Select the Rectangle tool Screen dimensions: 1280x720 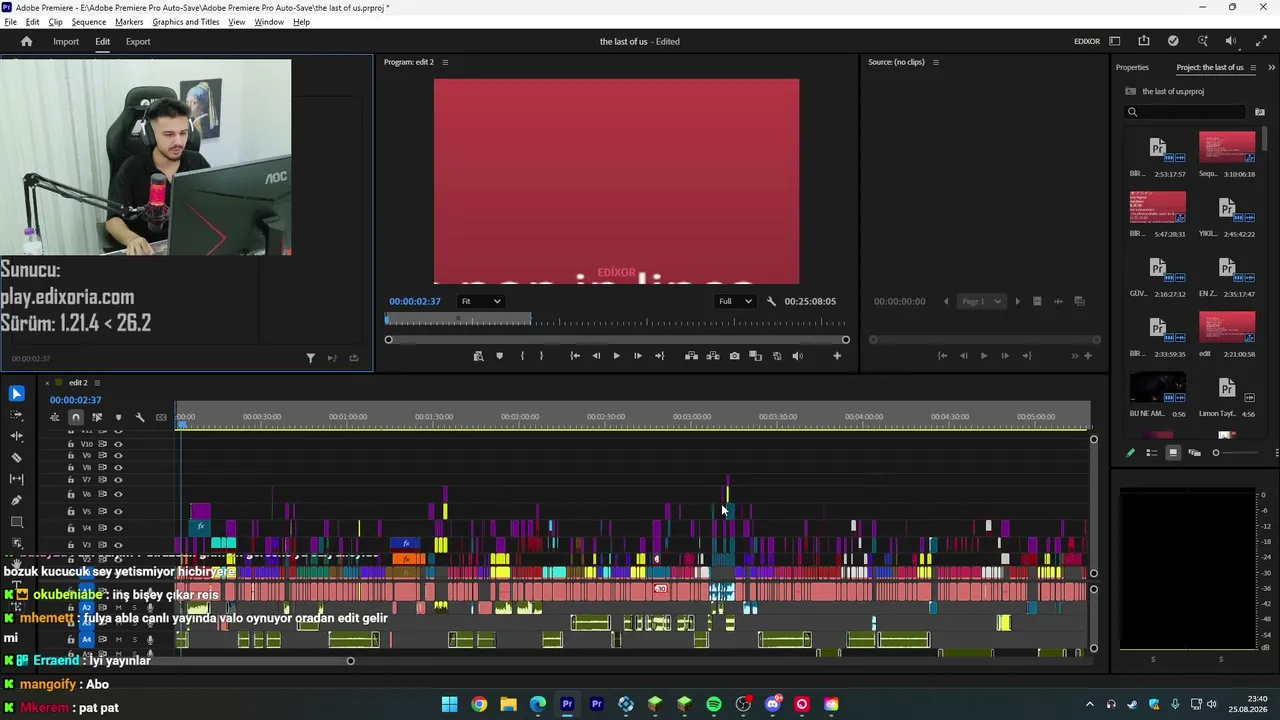click(16, 522)
